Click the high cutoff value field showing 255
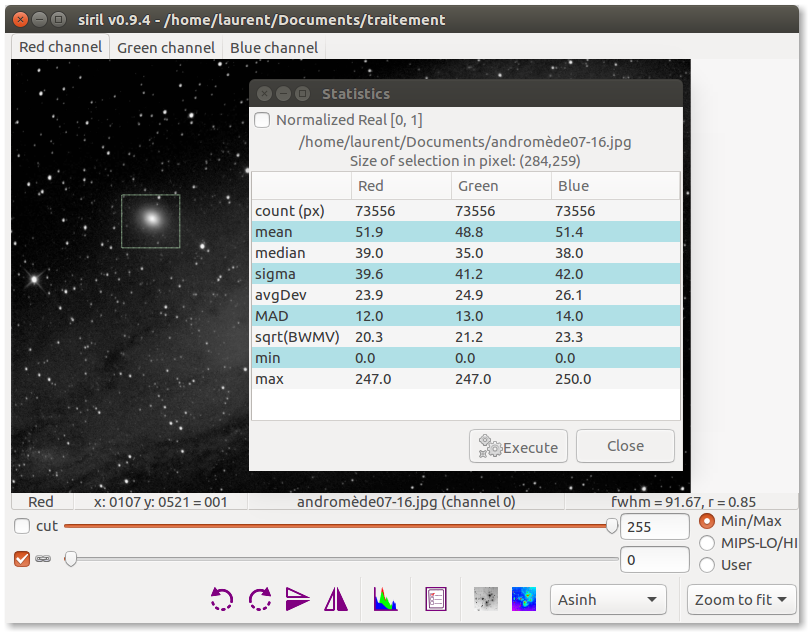 [x=654, y=527]
